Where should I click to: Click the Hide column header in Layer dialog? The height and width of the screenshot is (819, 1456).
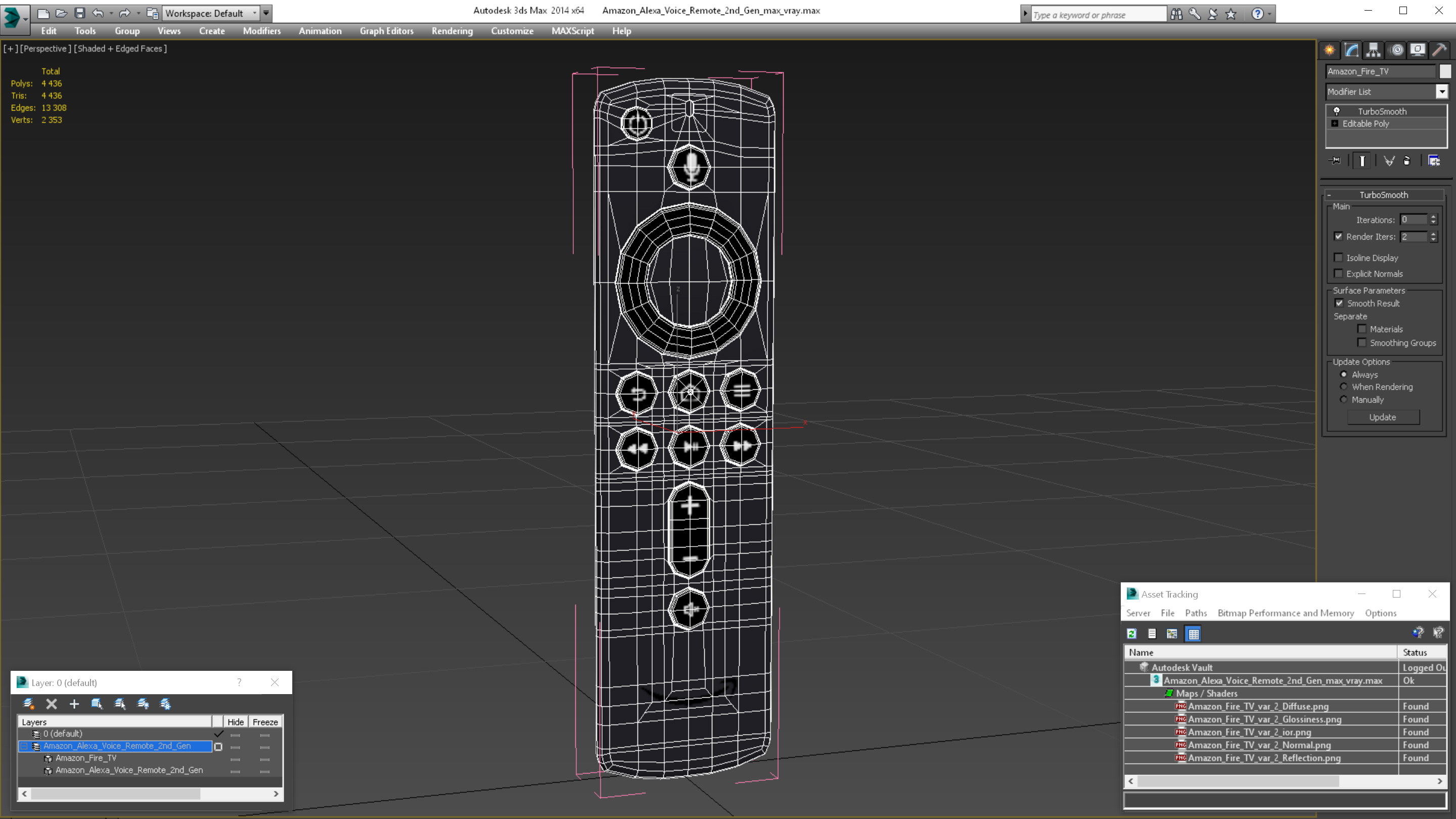235,722
